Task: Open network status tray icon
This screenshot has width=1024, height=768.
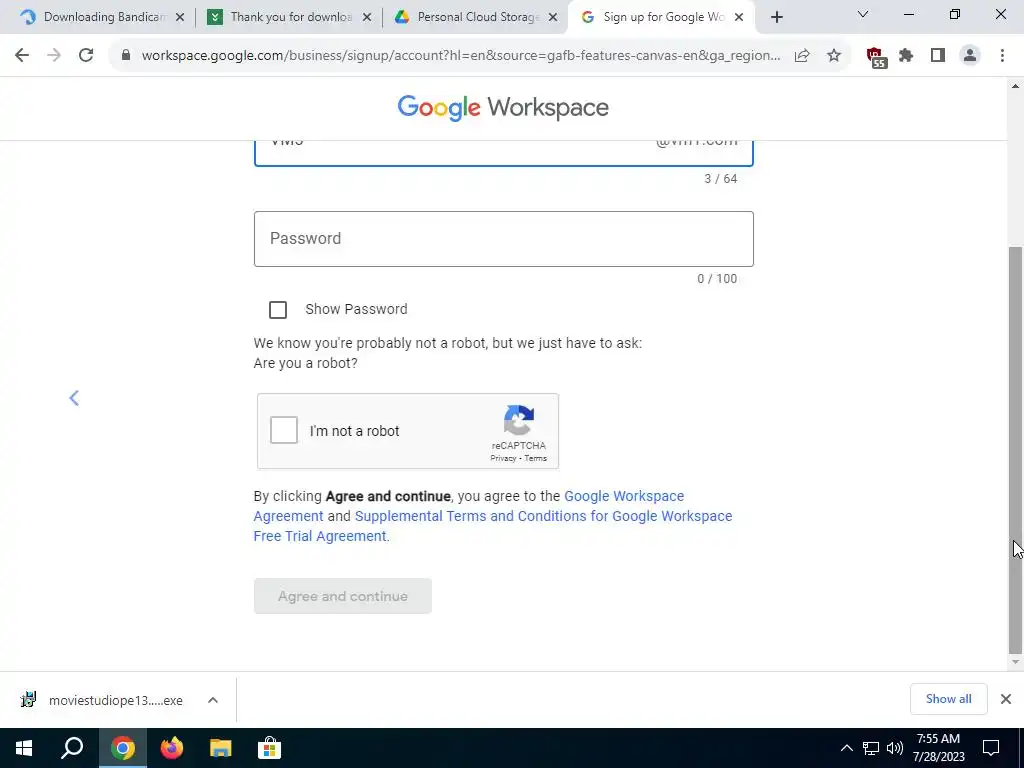Action: click(871, 748)
